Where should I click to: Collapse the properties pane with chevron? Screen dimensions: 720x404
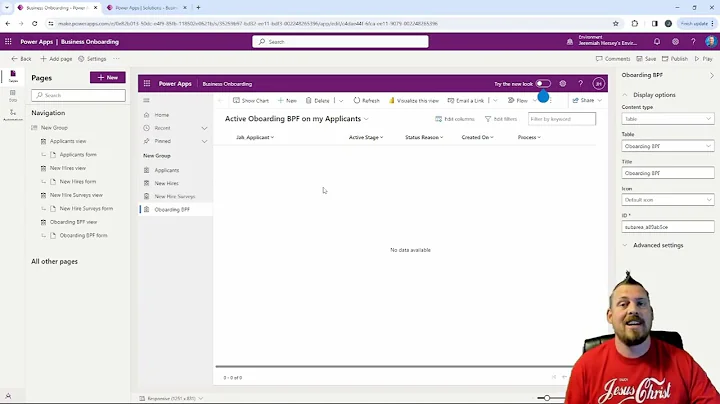(712, 75)
